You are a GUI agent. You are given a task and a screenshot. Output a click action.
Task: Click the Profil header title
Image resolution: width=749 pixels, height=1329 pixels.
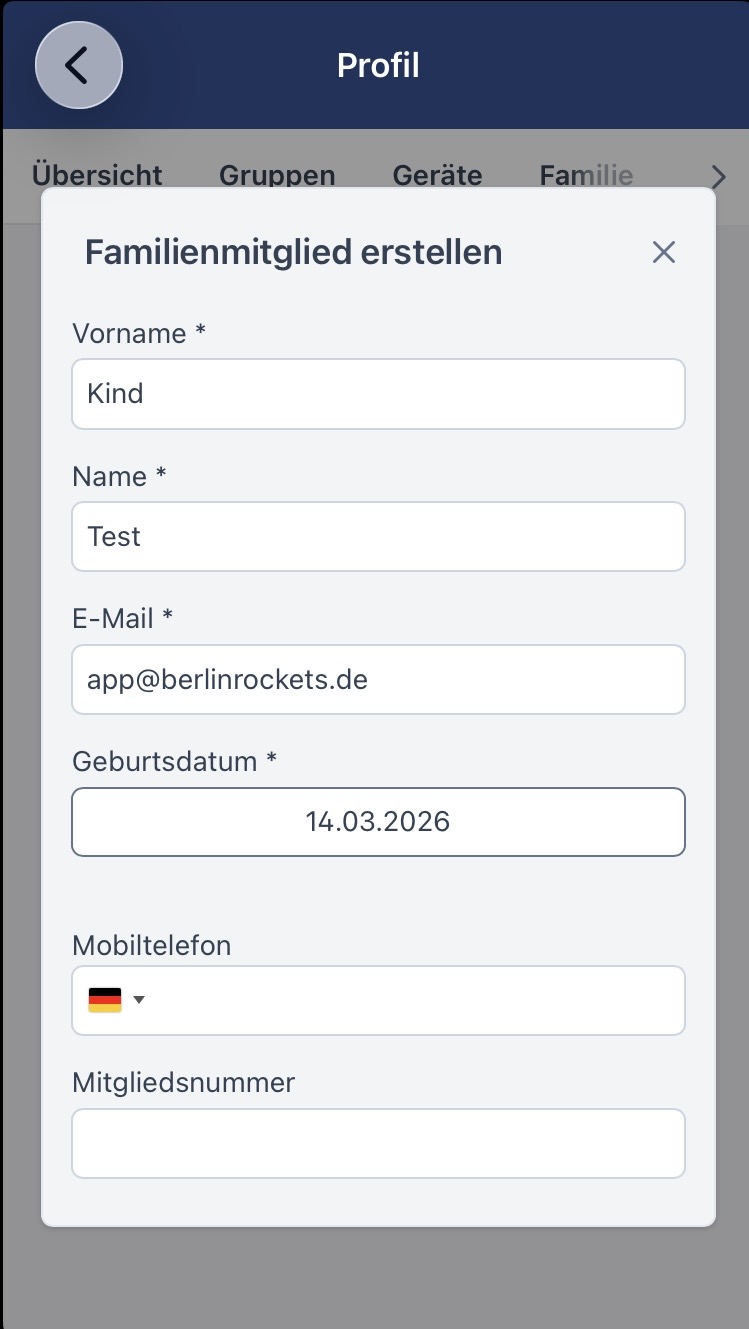pos(378,66)
